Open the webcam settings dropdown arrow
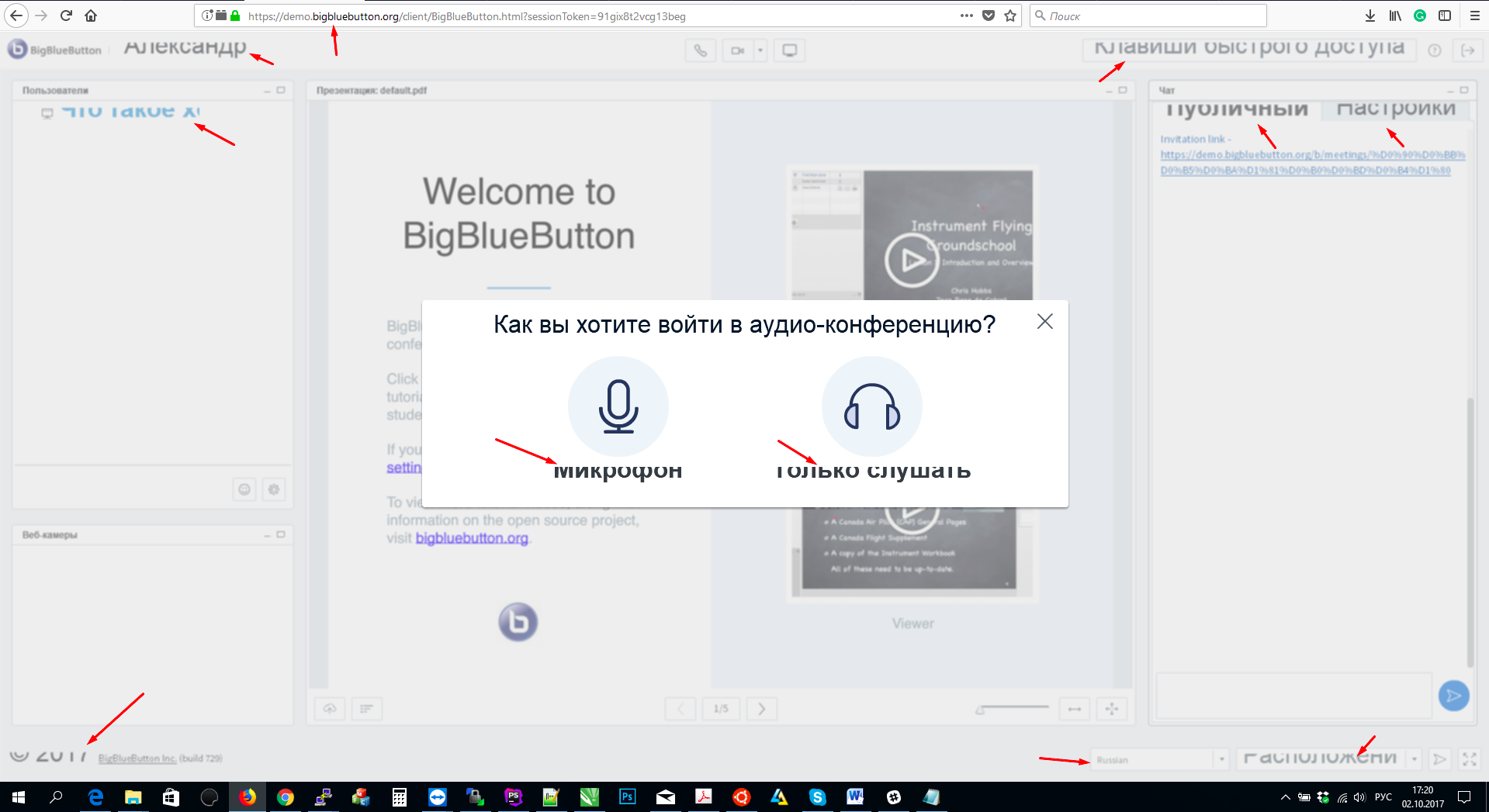Viewport: 1489px width, 812px height. (x=759, y=50)
